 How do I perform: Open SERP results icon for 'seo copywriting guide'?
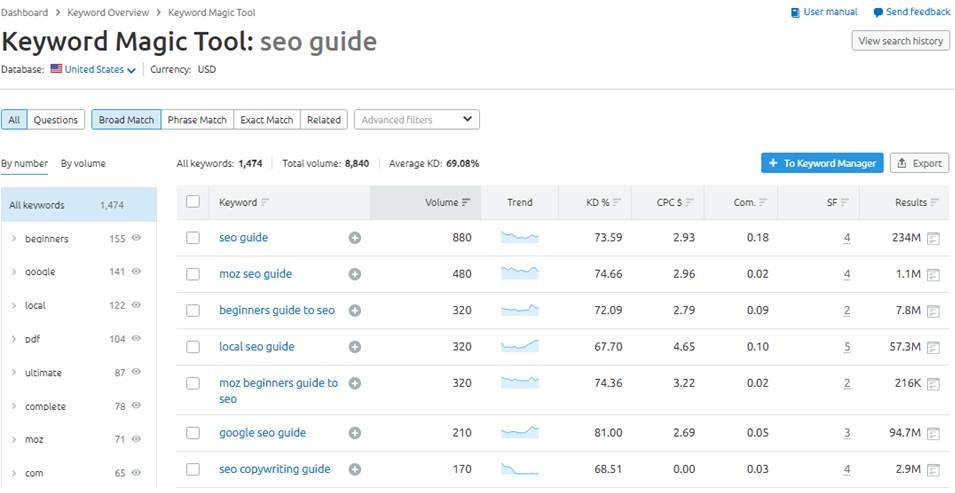point(933,470)
